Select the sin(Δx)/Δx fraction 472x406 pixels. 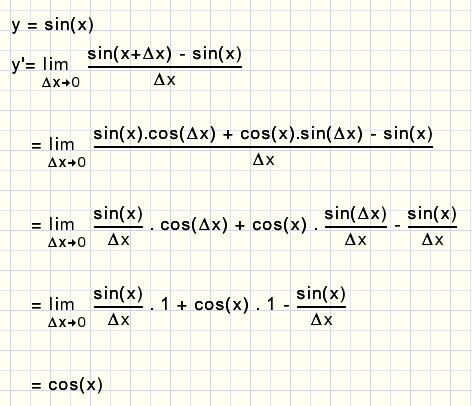pyautogui.click(x=356, y=227)
